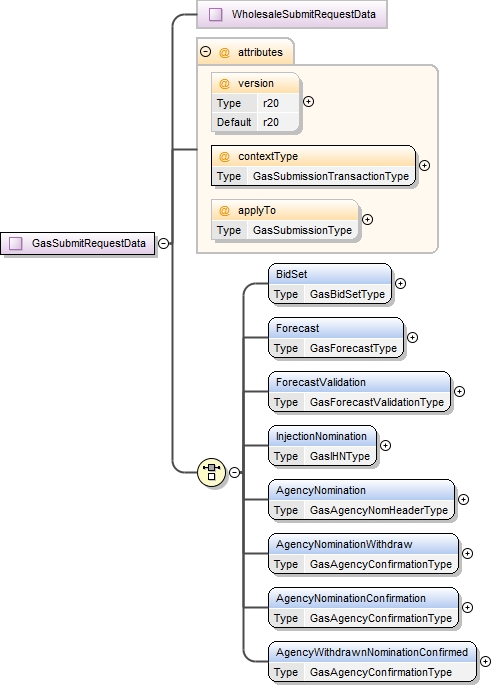Image resolution: width=493 pixels, height=687 pixels.
Task: Collapse the attributes group
Action: pos(205,52)
